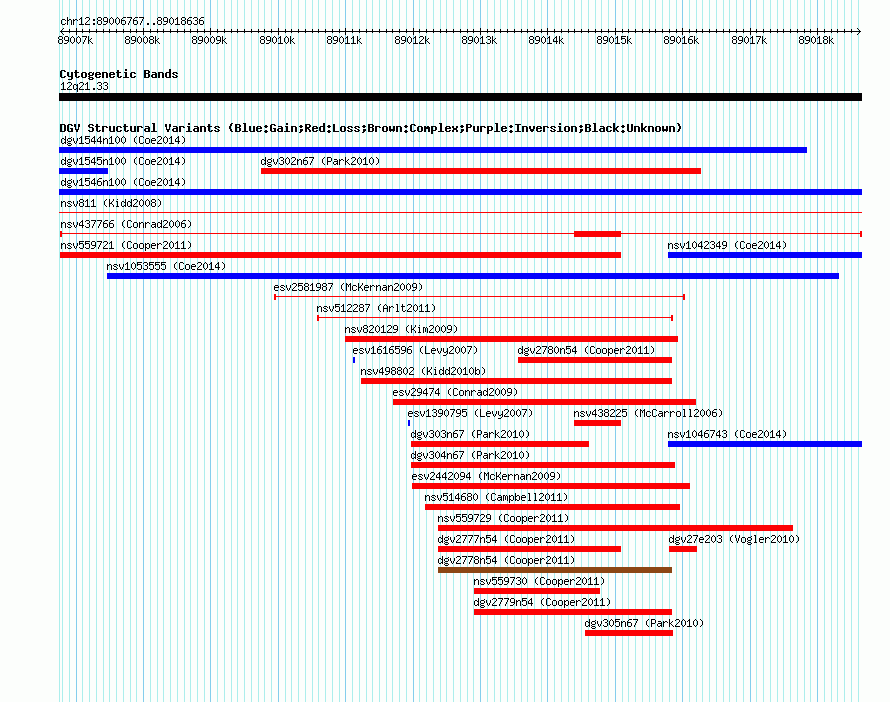Click the short red bar under dgv27e203
890x702 pixels.
pos(683,549)
